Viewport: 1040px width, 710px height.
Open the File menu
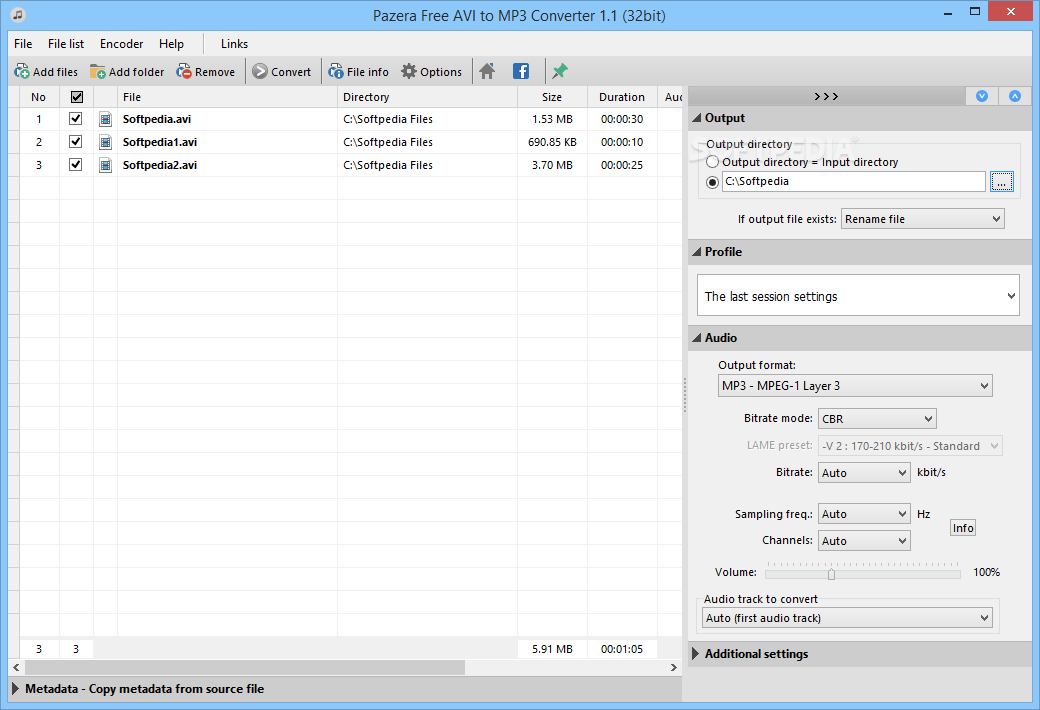tap(23, 44)
